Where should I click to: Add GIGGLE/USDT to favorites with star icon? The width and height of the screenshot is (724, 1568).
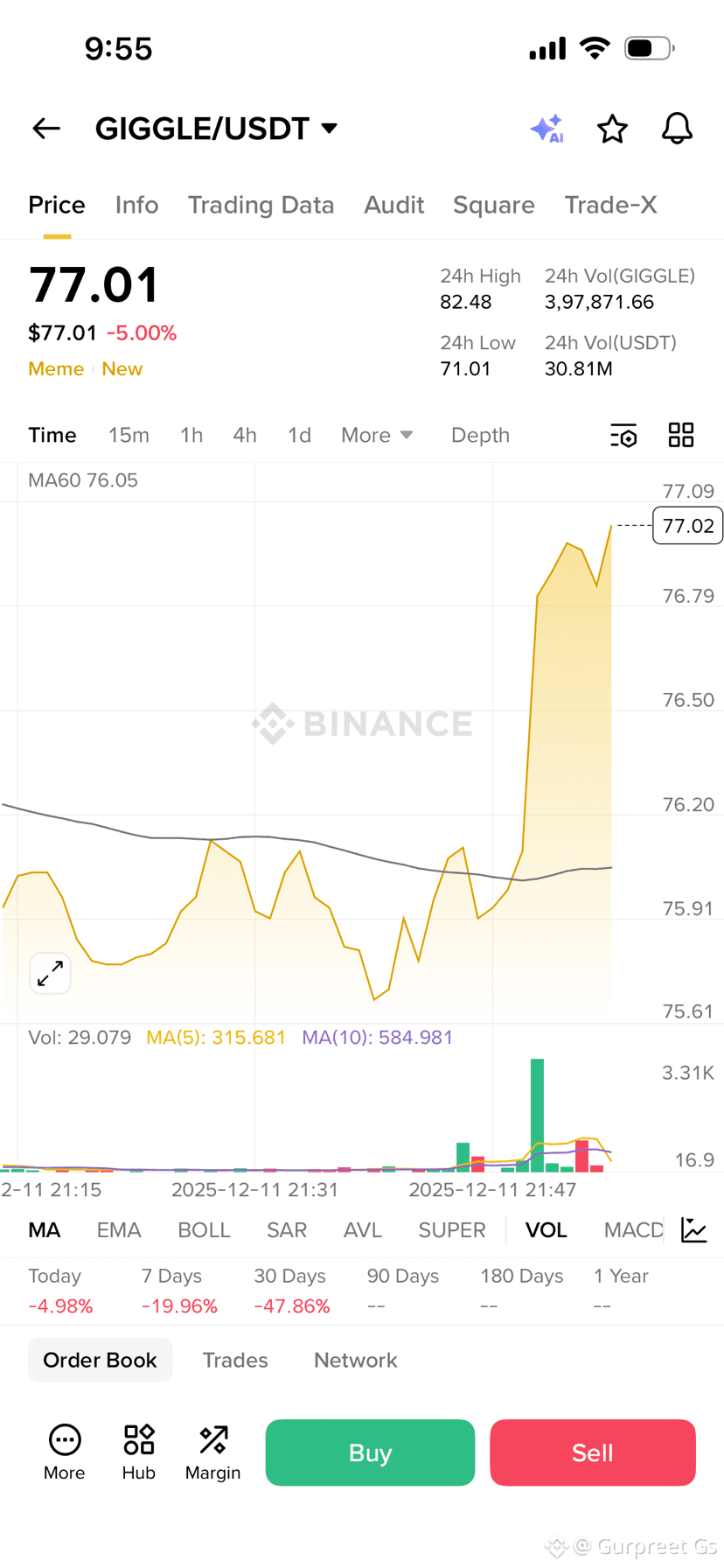tap(612, 129)
